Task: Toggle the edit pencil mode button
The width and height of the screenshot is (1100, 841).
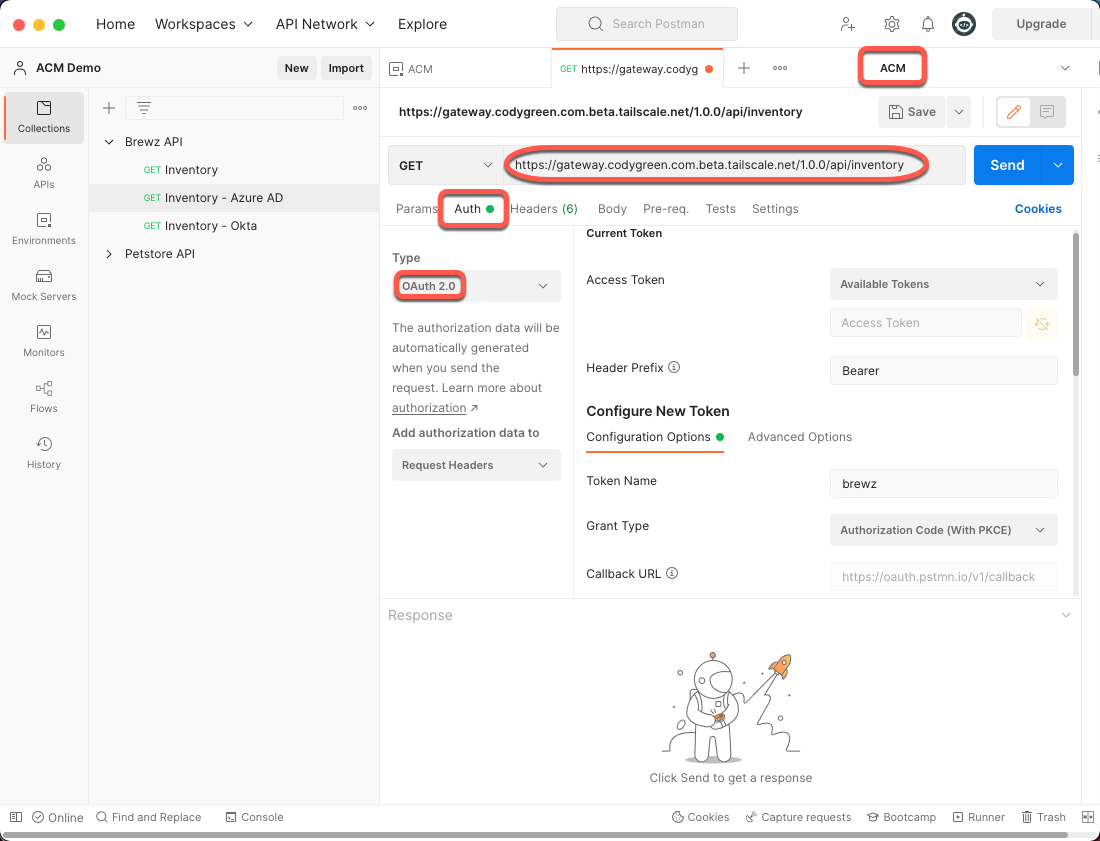Action: click(1014, 112)
